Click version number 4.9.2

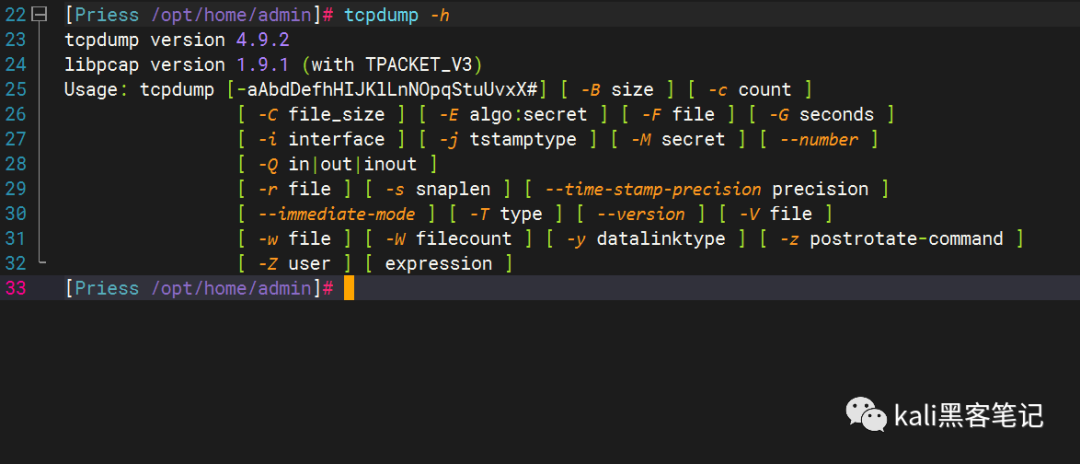click(x=263, y=40)
